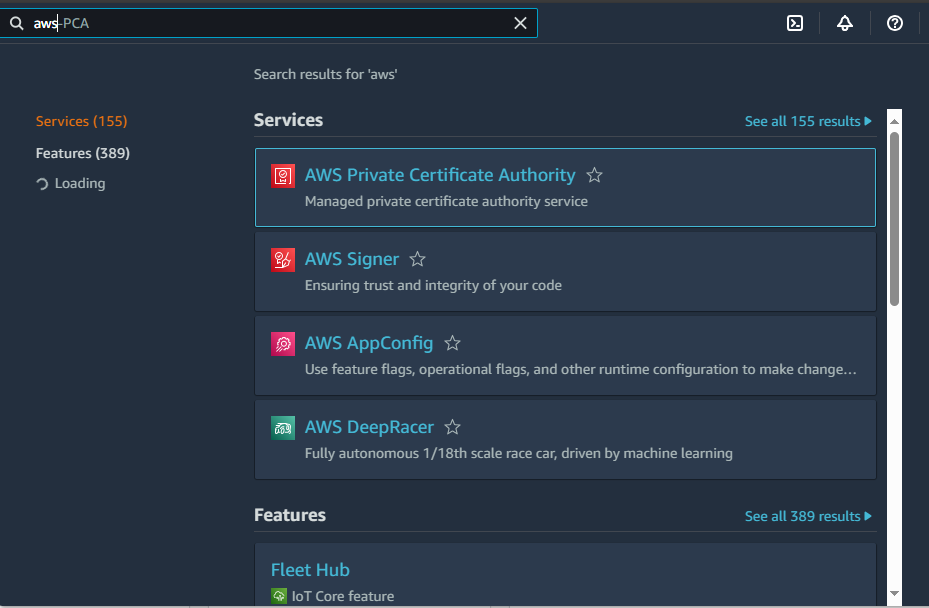
Task: Open the notifications bell icon
Action: (x=845, y=23)
